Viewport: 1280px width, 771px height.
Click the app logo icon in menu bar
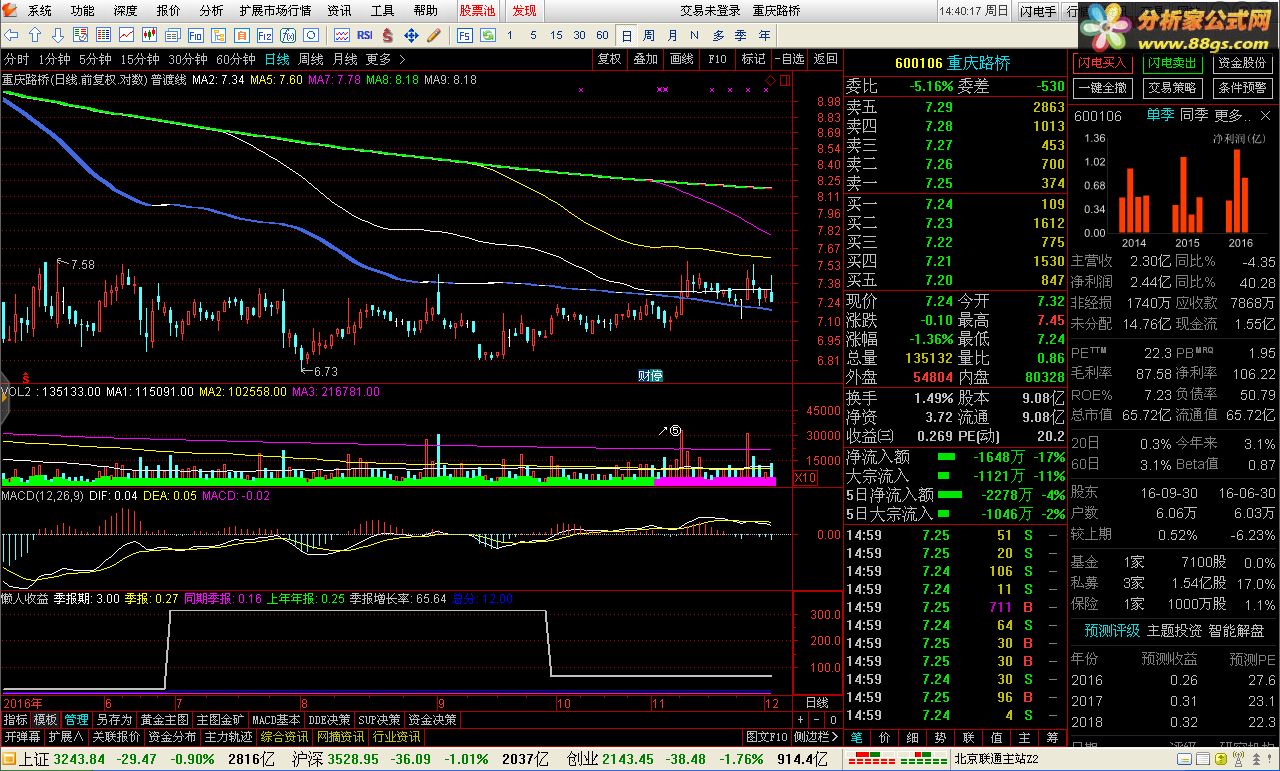pyautogui.click(x=11, y=11)
